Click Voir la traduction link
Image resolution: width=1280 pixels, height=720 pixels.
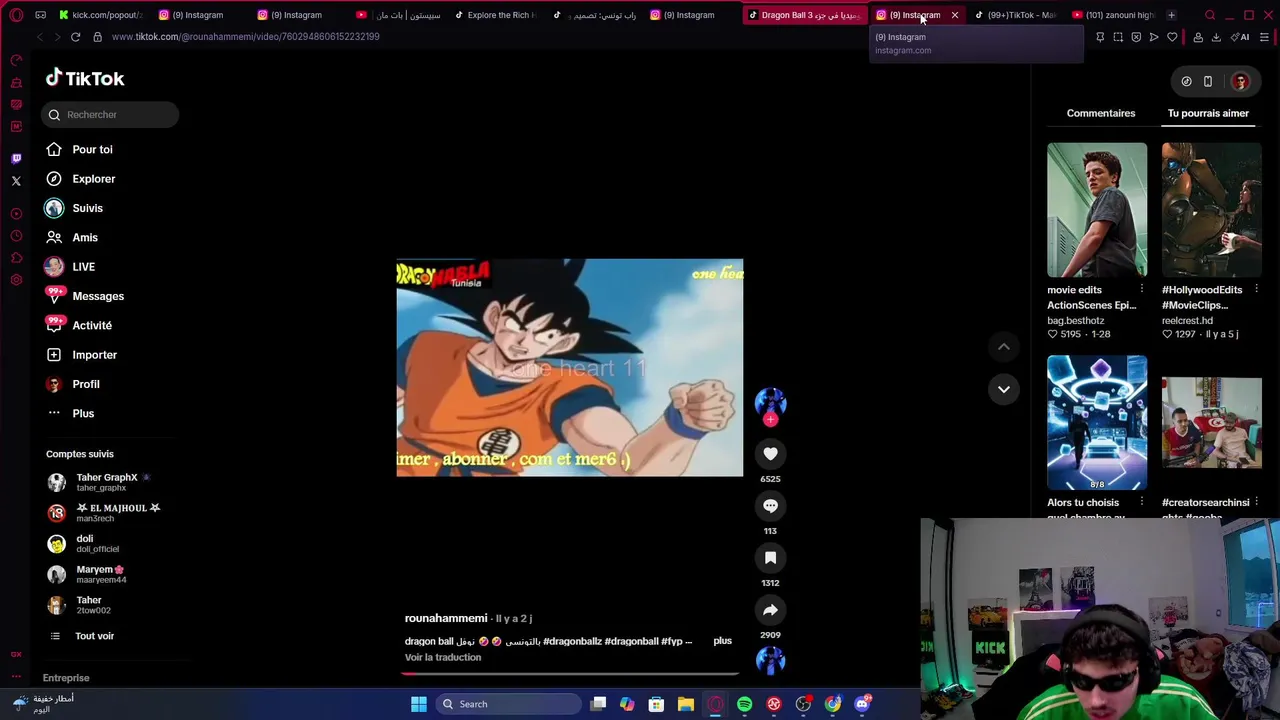click(x=443, y=658)
